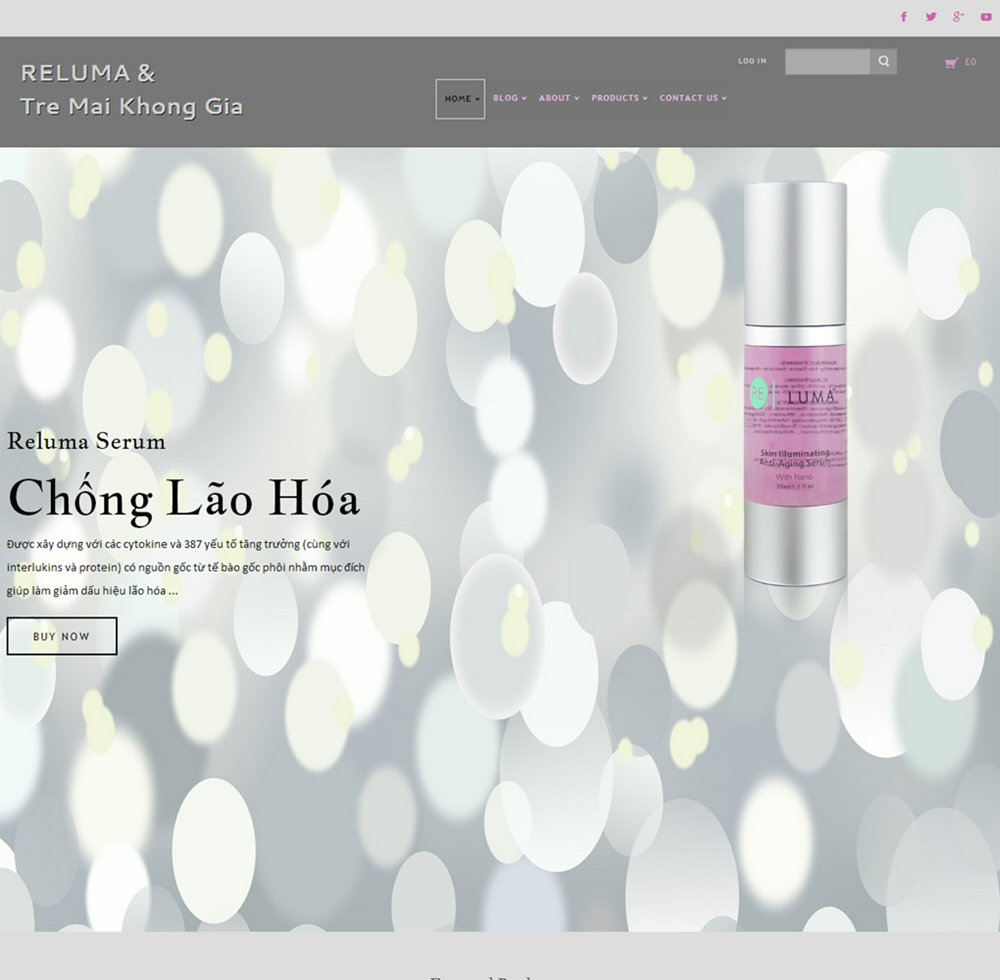Expand the BLOG menu dropdown
1000x980 pixels.
coord(510,98)
